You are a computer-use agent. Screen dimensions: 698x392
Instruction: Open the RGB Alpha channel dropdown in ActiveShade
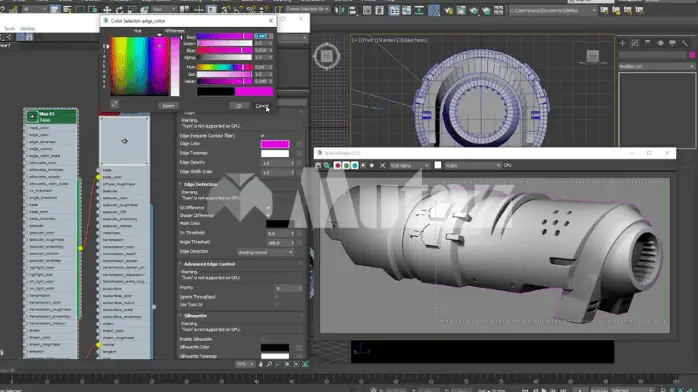click(409, 166)
